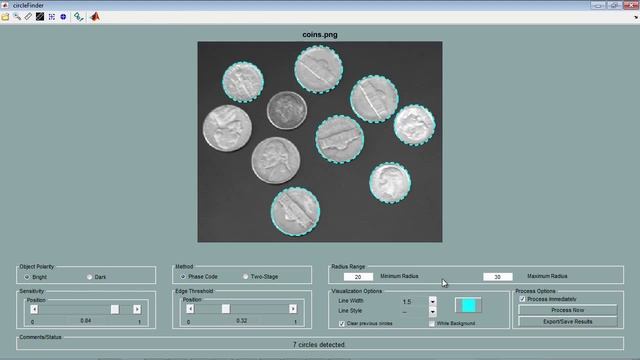Toggle Clear previous circles checkbox

point(342,324)
